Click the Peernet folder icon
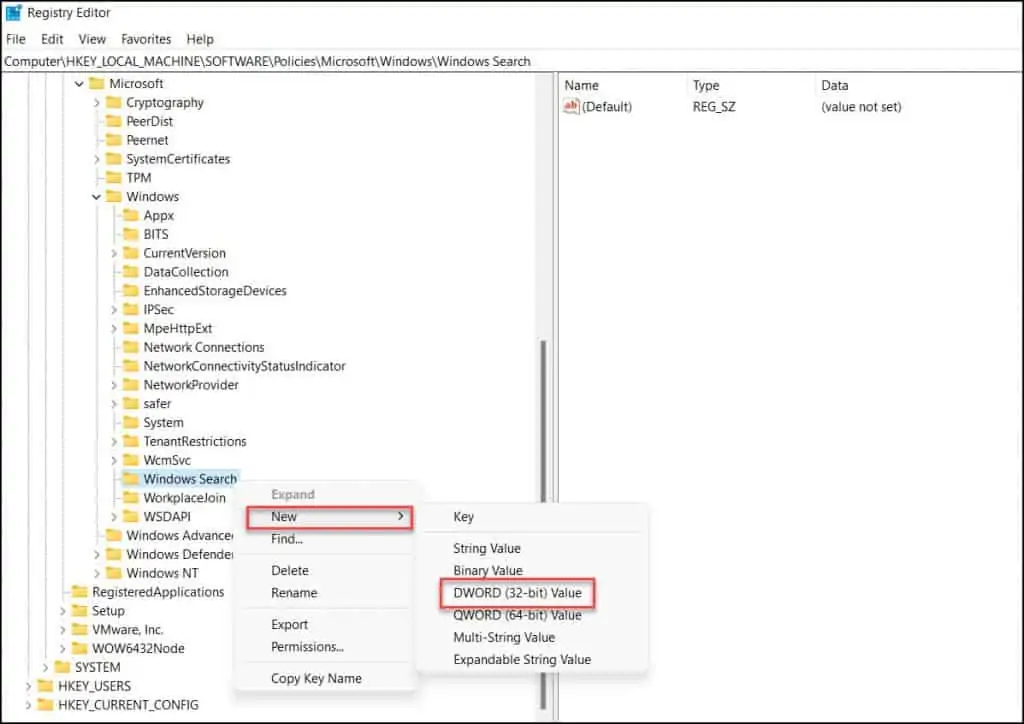This screenshot has height=724, width=1024. point(114,140)
